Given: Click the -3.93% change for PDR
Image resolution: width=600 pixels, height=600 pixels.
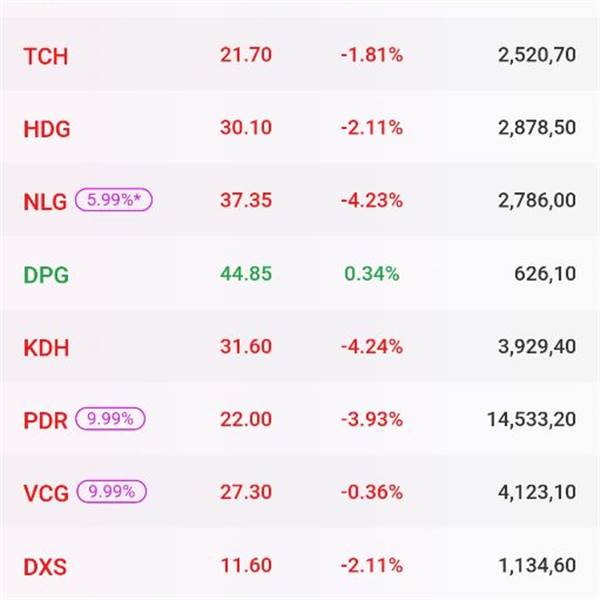Looking at the screenshot, I should coord(371,420).
